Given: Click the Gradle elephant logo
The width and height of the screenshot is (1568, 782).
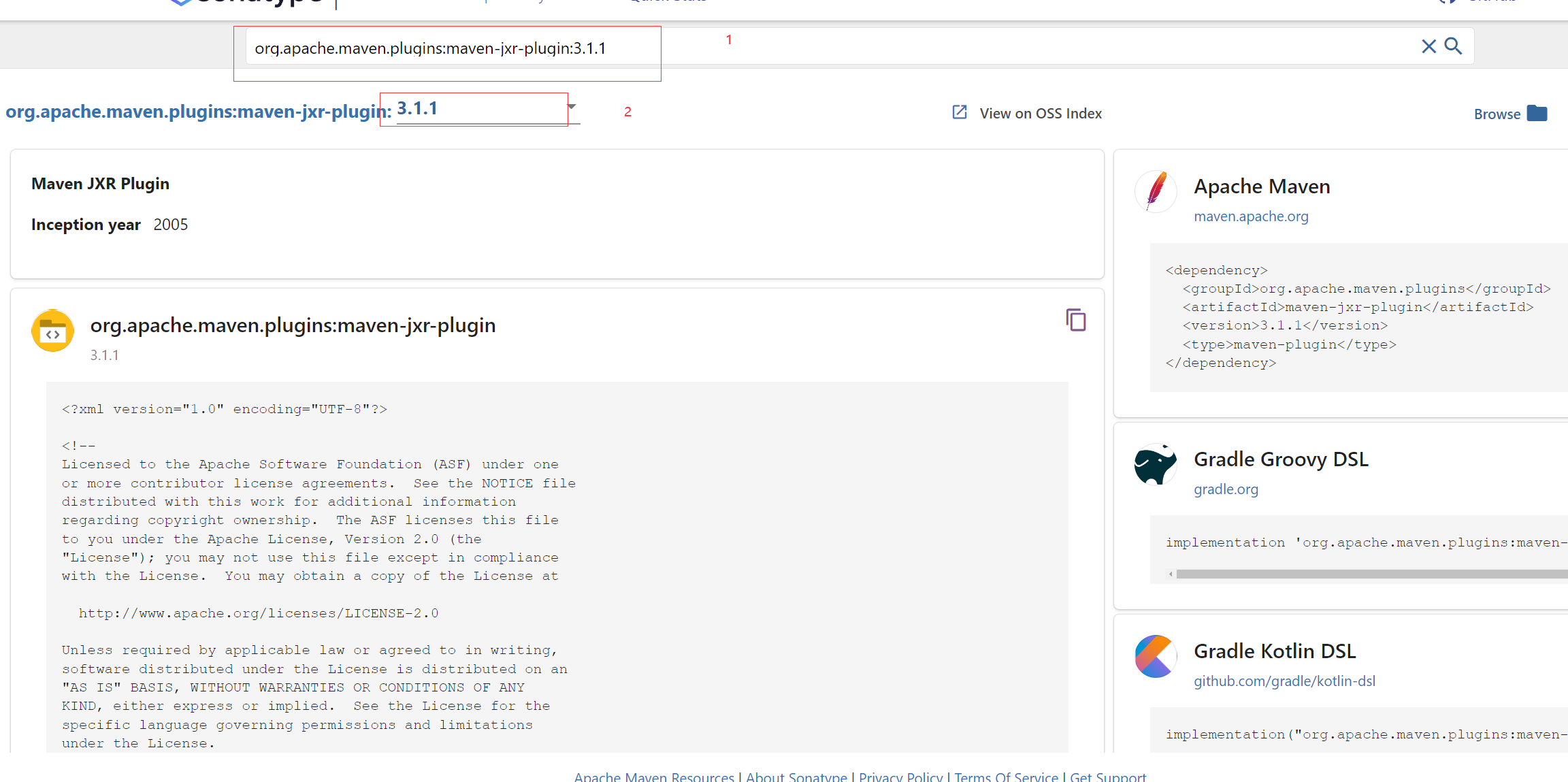Looking at the screenshot, I should (1156, 464).
